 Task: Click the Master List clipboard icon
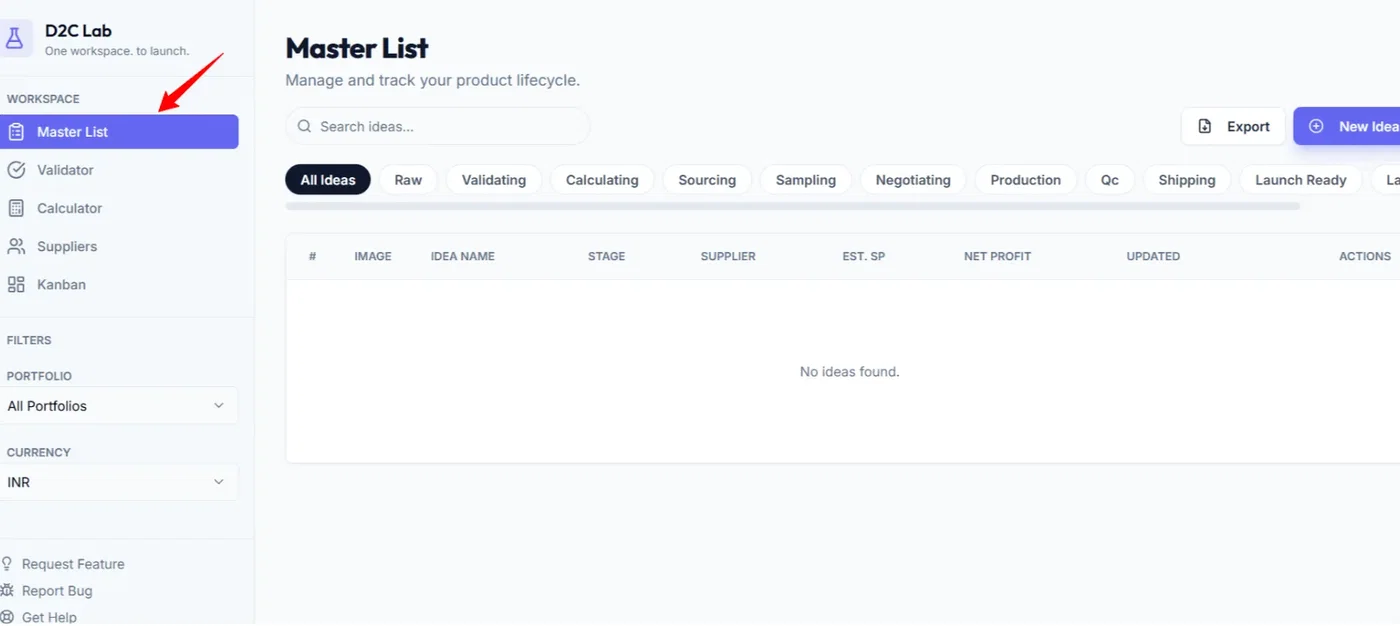16,132
